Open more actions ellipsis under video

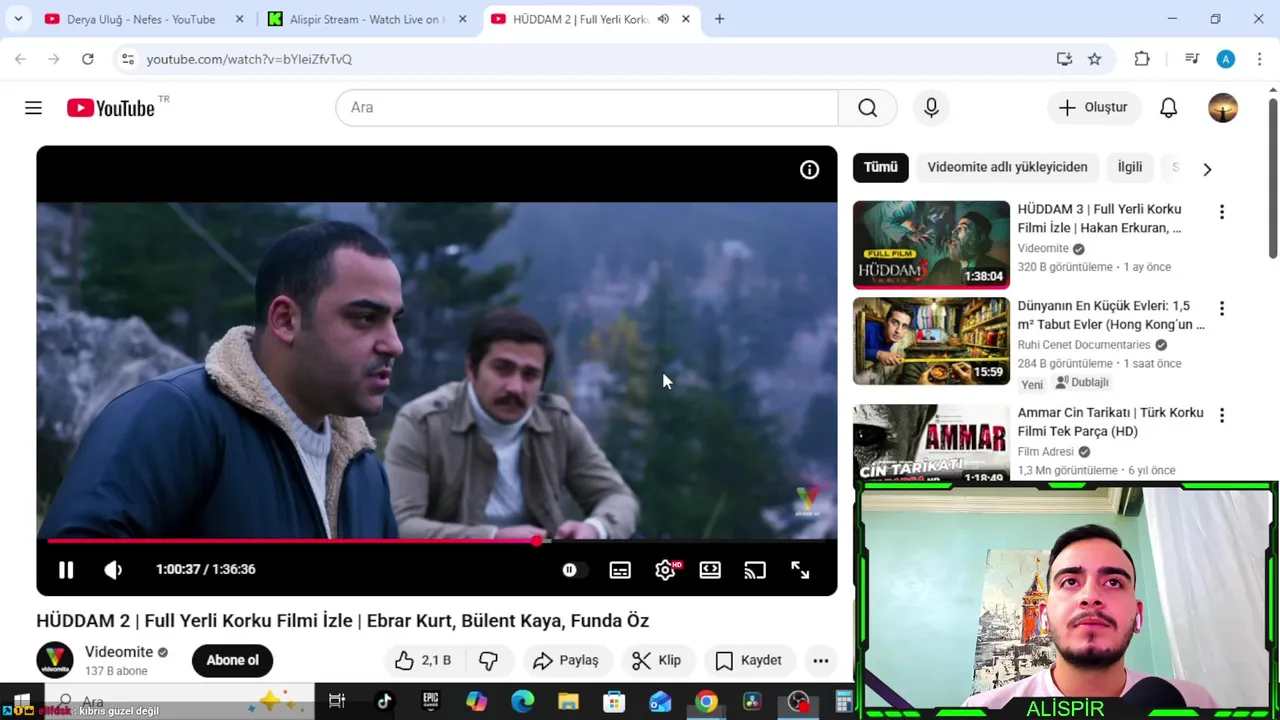click(x=820, y=660)
